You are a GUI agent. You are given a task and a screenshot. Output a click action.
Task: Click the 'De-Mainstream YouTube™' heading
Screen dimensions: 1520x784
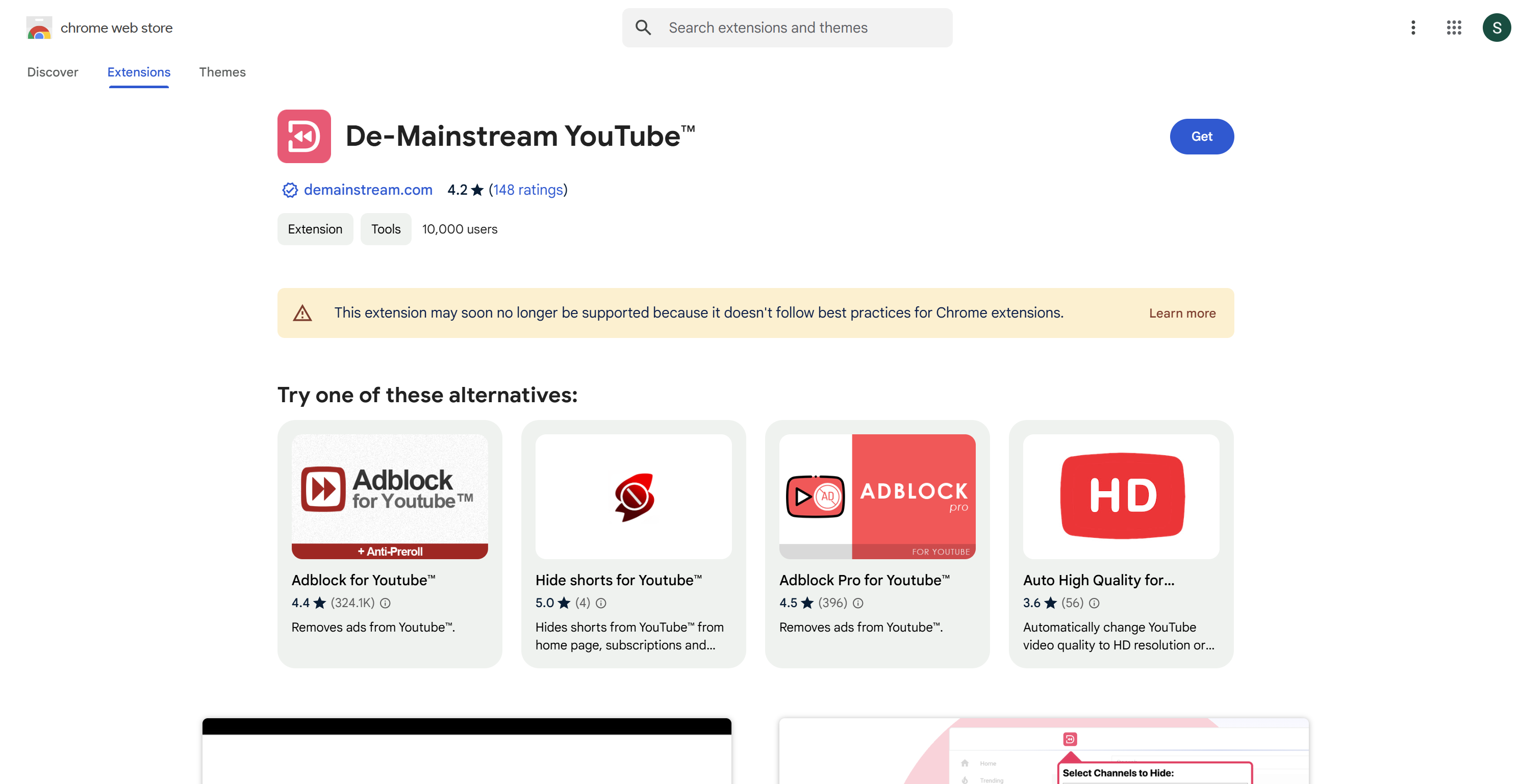(x=520, y=136)
